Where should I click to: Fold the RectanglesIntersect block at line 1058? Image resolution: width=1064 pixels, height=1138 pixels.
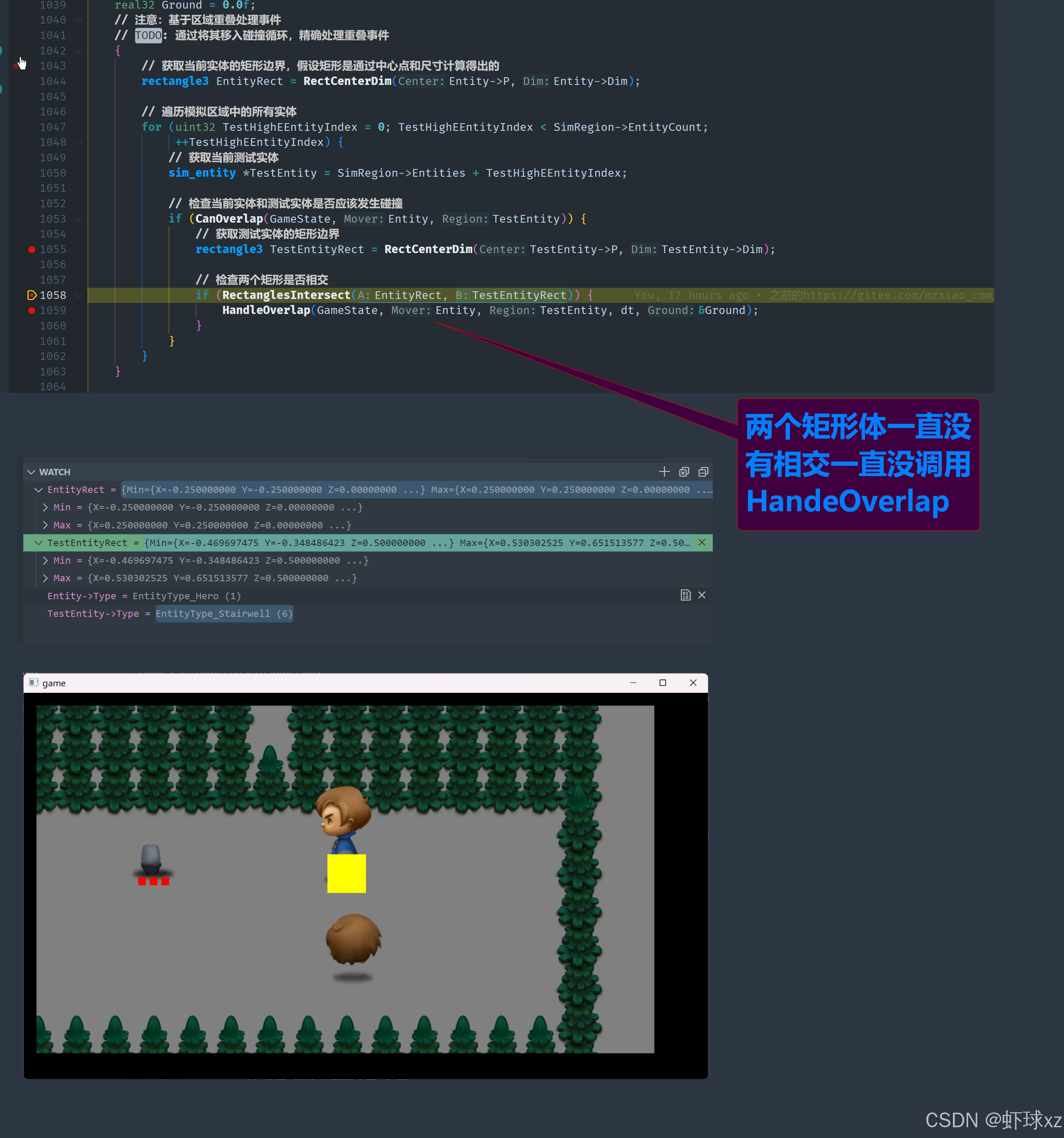[x=79, y=295]
